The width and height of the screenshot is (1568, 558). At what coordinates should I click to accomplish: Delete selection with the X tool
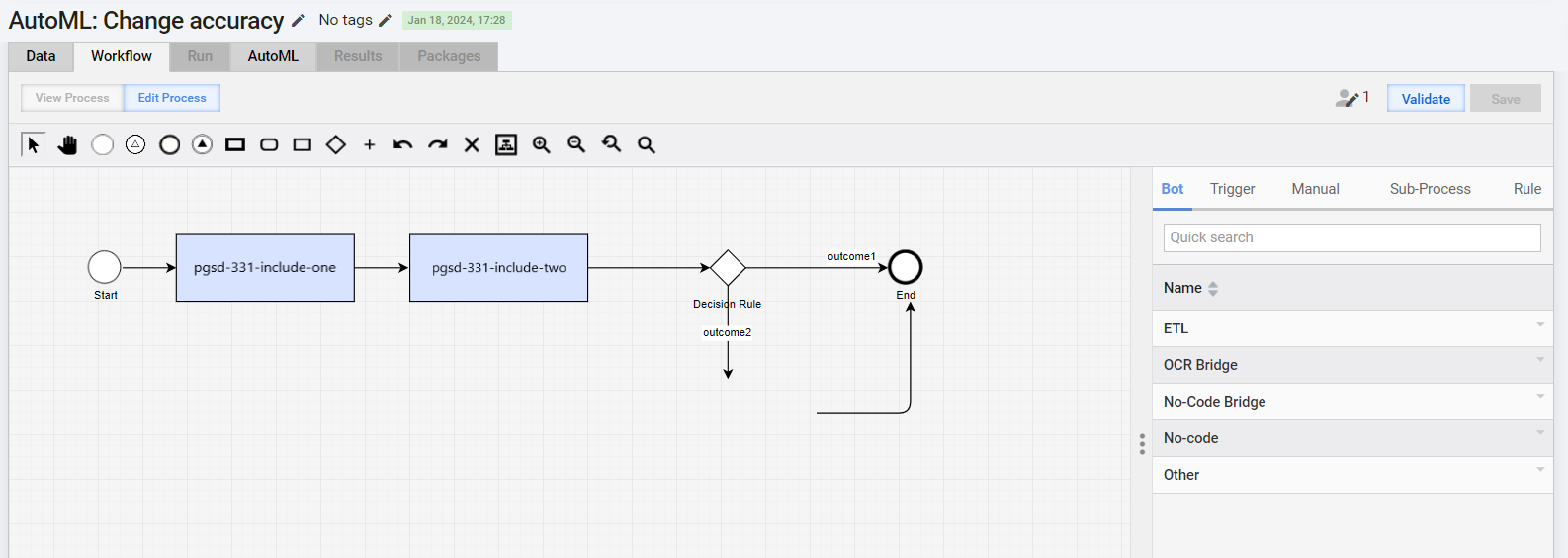[x=472, y=144]
